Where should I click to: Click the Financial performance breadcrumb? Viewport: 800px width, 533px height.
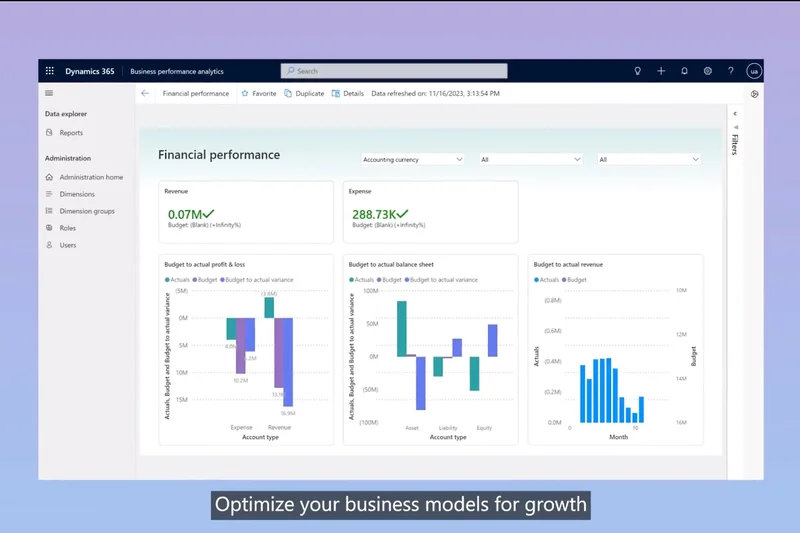point(196,93)
